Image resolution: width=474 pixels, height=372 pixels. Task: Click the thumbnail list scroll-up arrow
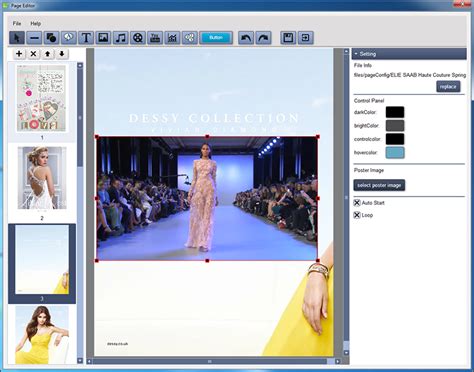(x=80, y=66)
